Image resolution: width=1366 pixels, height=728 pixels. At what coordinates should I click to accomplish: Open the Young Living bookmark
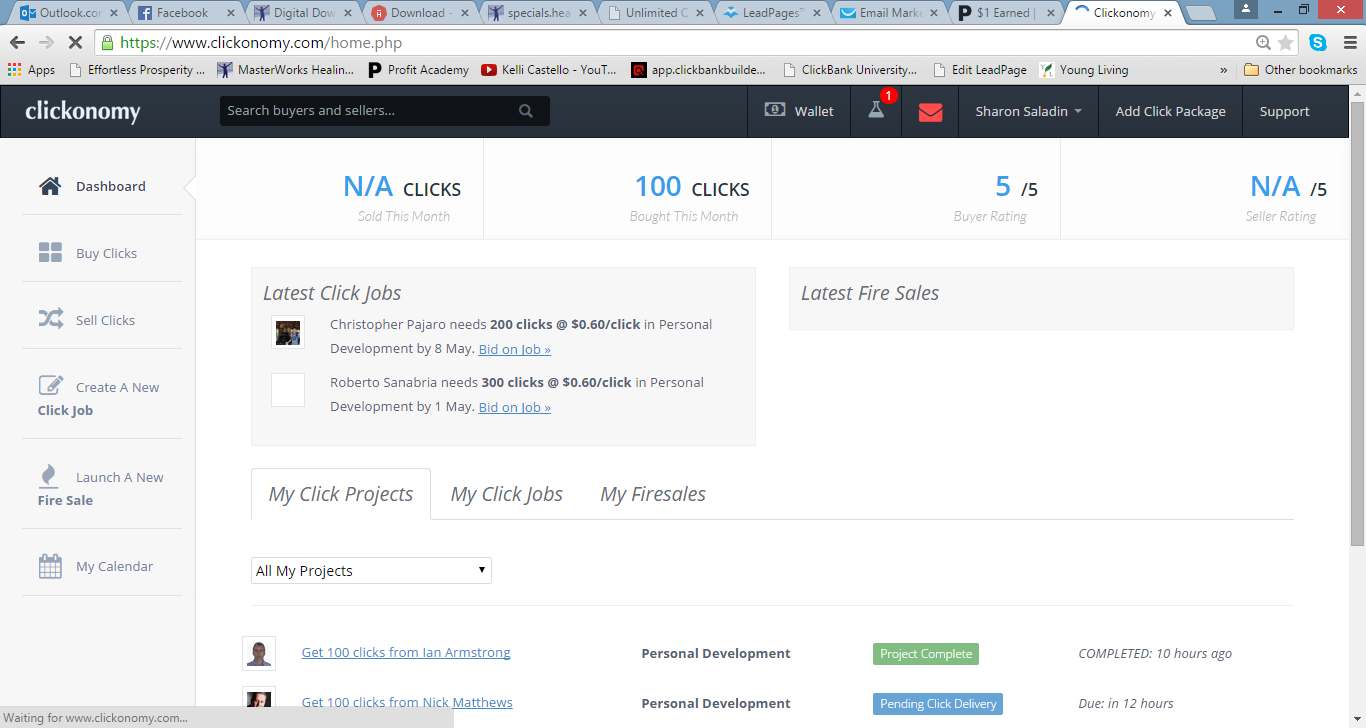tap(1084, 70)
